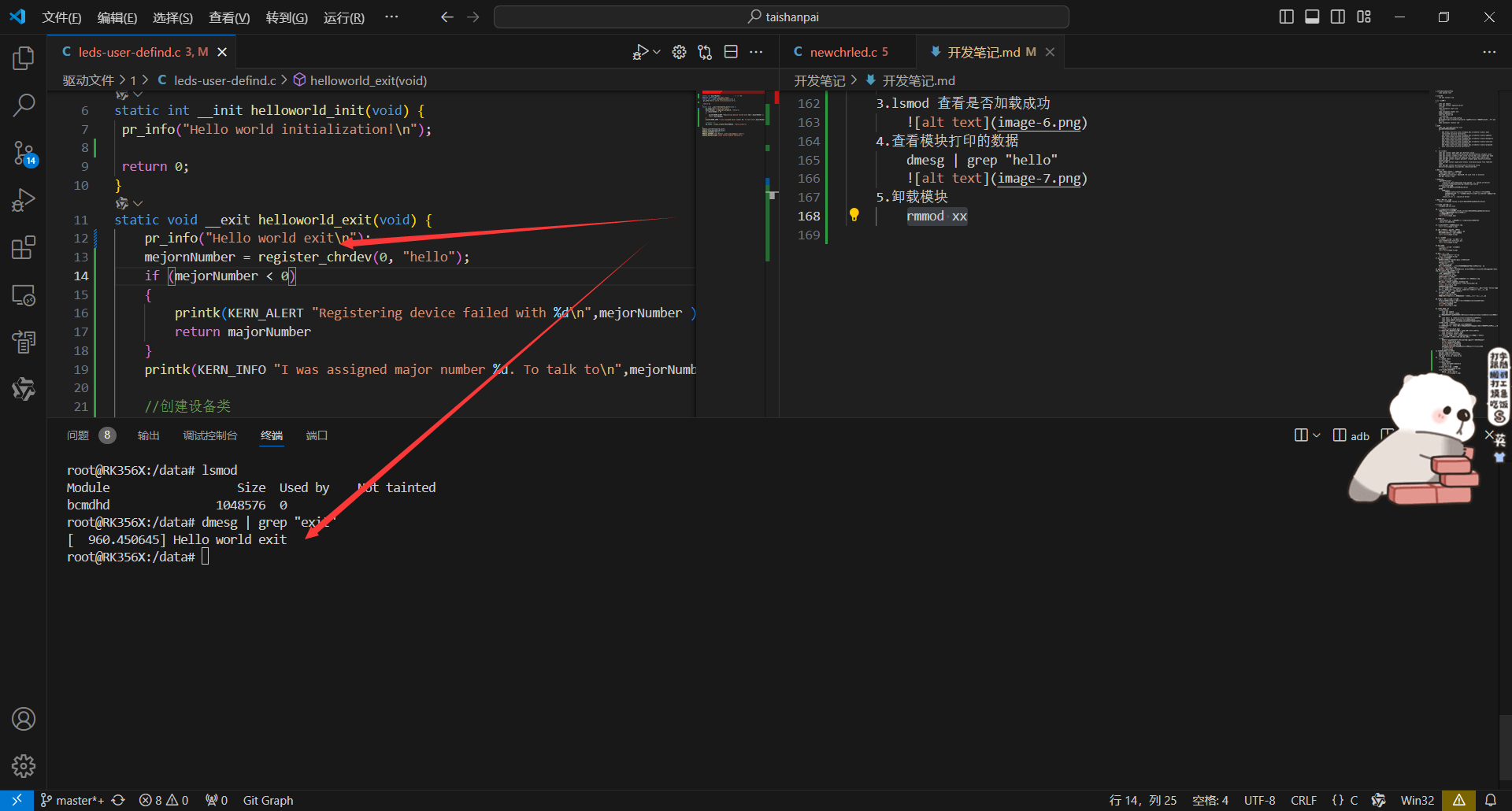Open the Manage gear settings icon
Screen dimensions: 1512x811
(24, 765)
